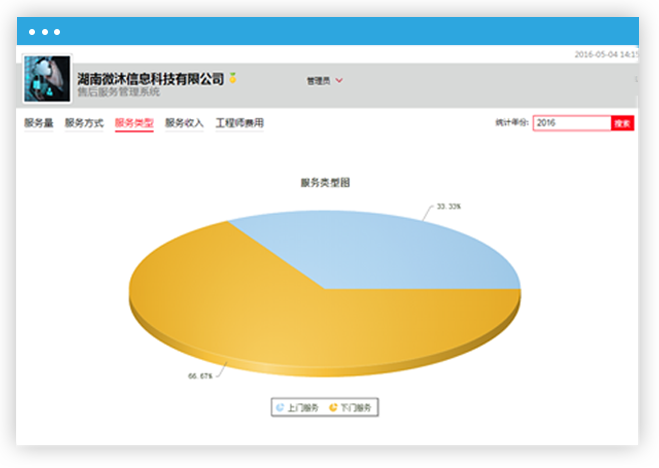Click the yellow 下门服务 legend icon

[x=333, y=408]
